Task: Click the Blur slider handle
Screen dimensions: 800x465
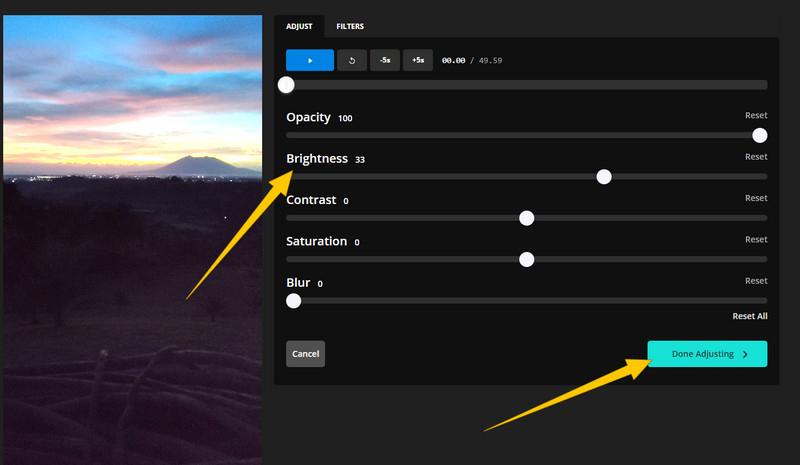Action: 293,300
